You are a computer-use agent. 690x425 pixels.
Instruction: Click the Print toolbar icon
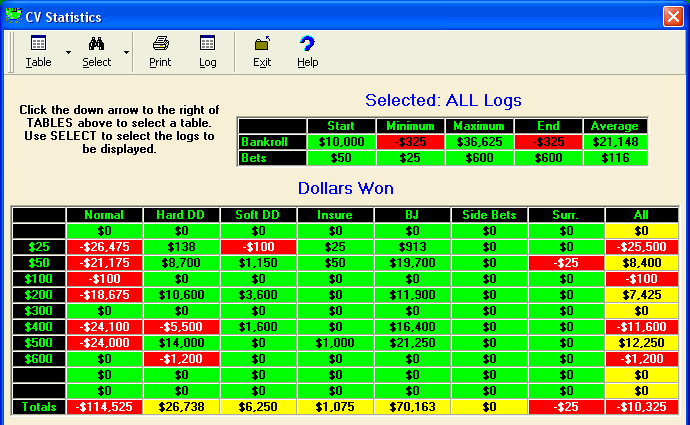tap(160, 44)
